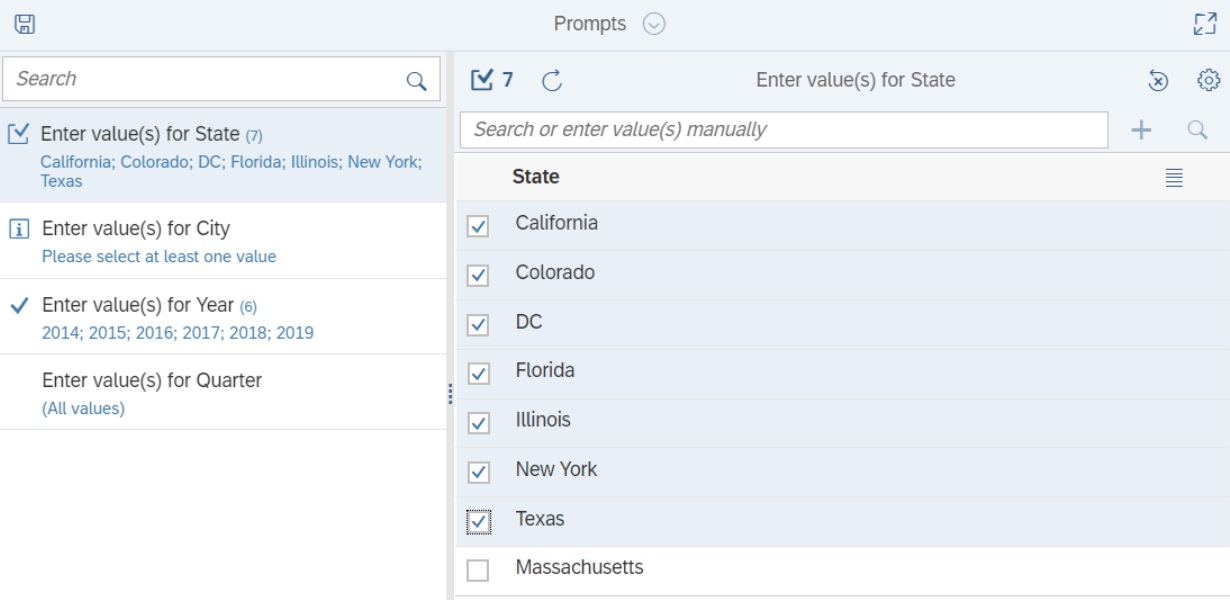Click the panel splitter drag handle
Screen dimensions: 1230x611
pos(451,394)
